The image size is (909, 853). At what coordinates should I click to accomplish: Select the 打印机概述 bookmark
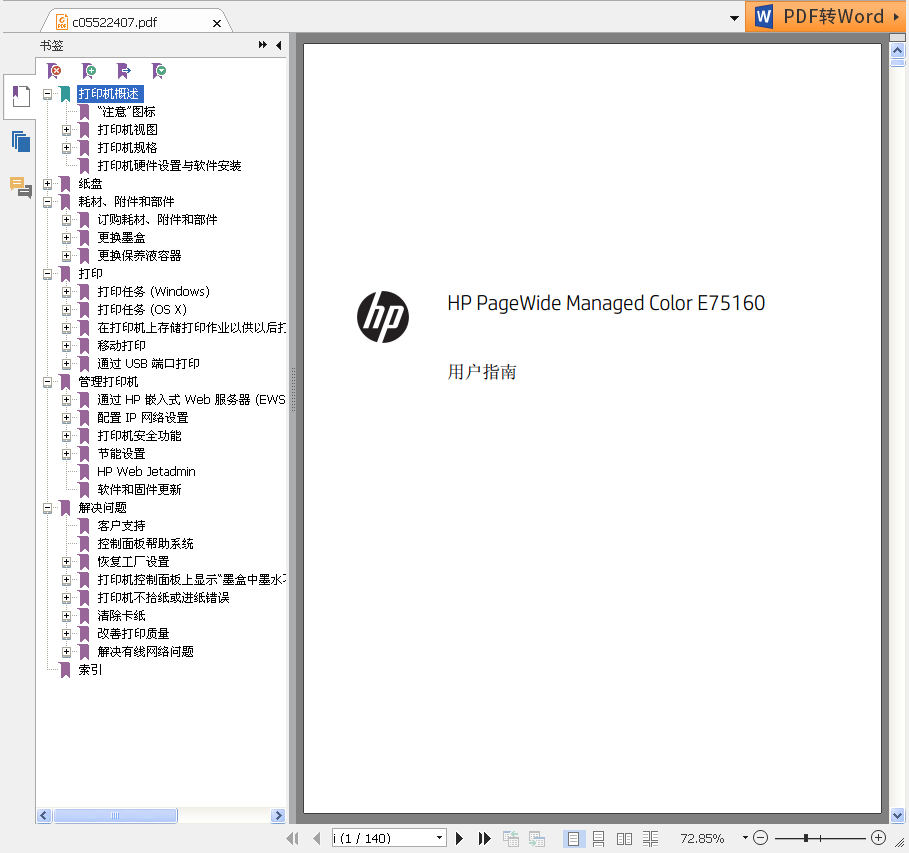coord(109,94)
